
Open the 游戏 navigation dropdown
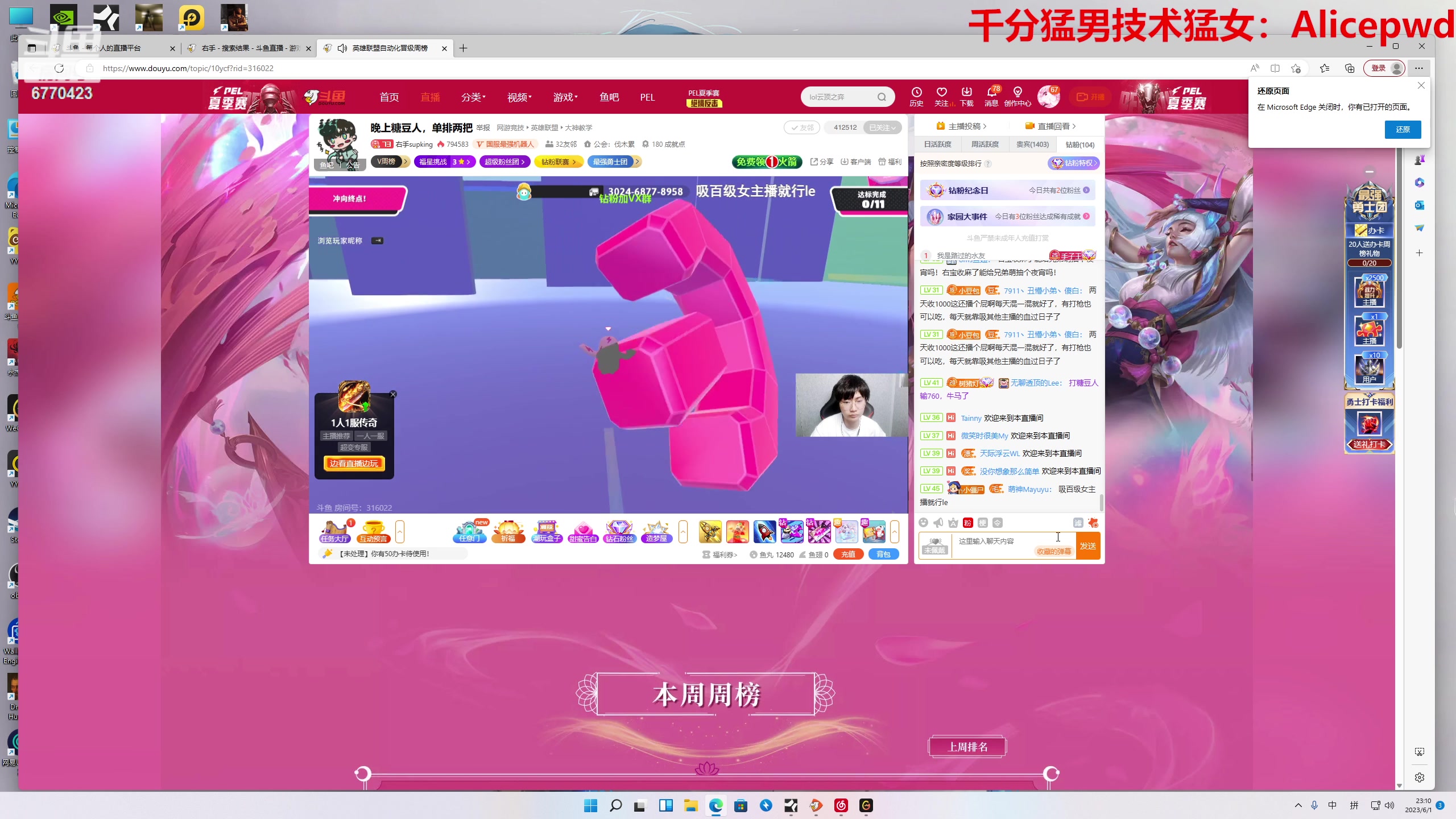pos(565,97)
